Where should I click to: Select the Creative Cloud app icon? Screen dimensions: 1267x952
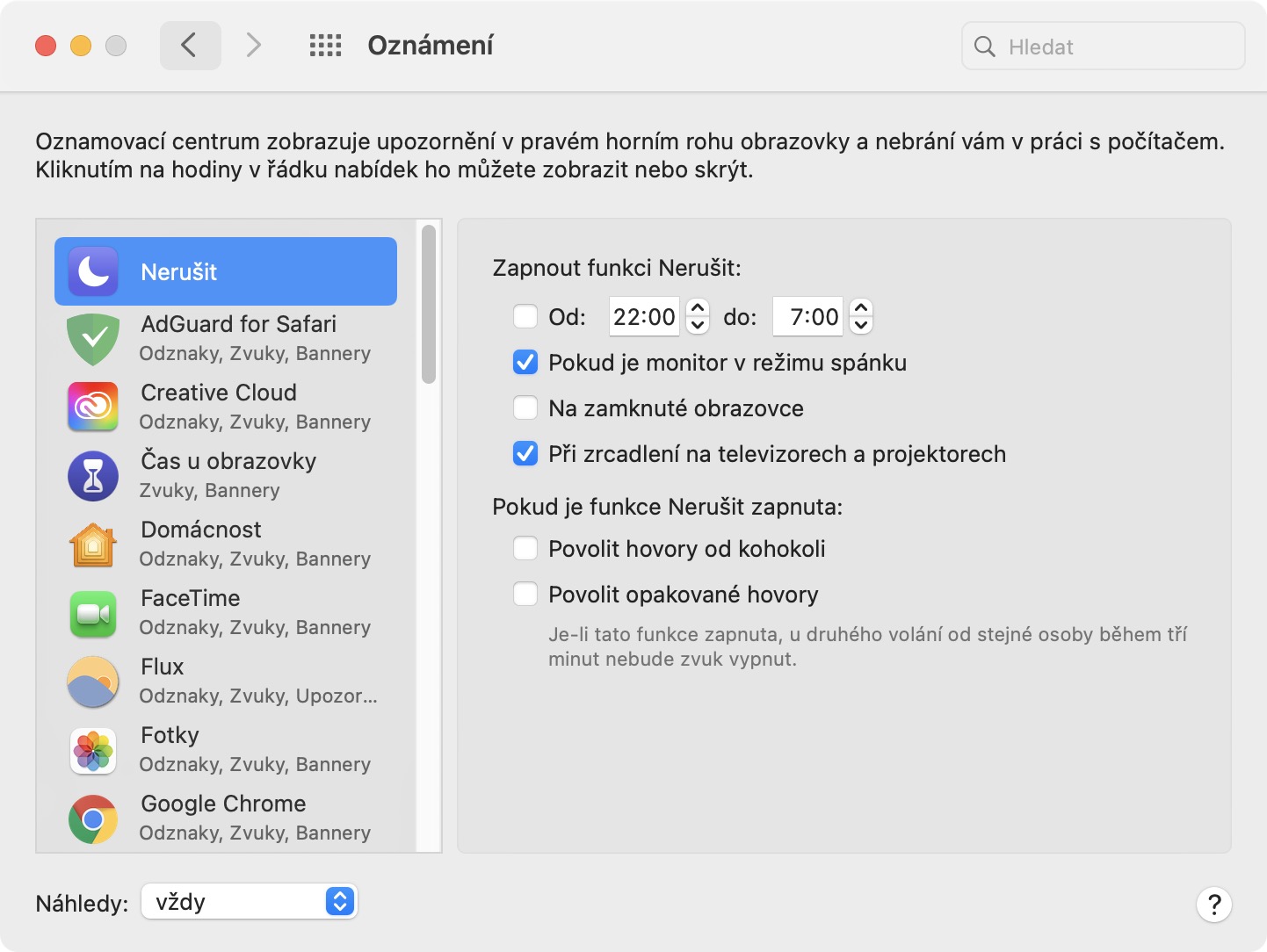click(x=93, y=407)
